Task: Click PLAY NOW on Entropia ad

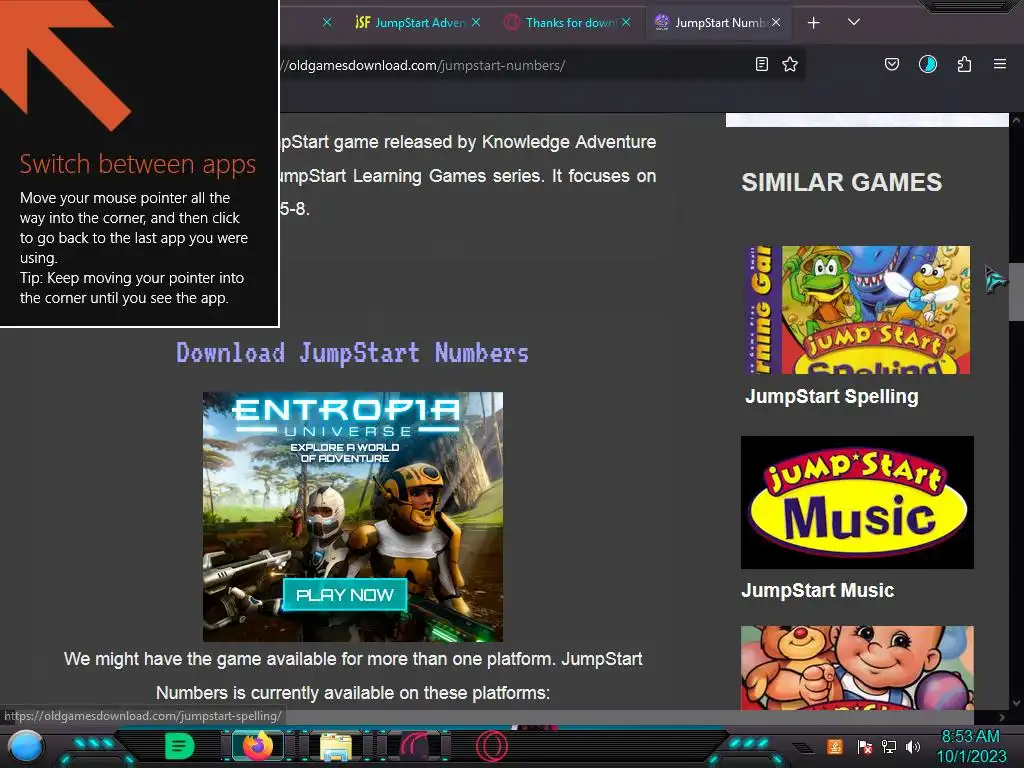Action: pos(345,595)
